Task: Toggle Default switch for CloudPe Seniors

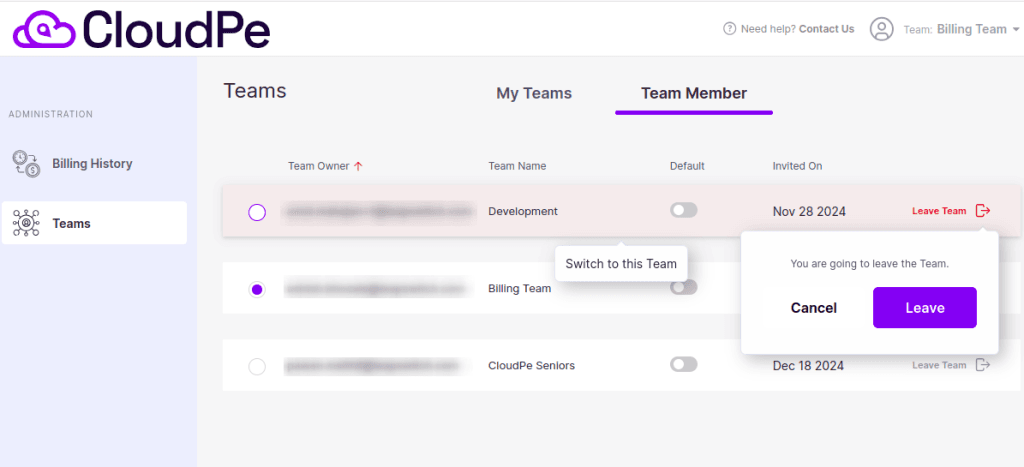Action: tap(684, 364)
